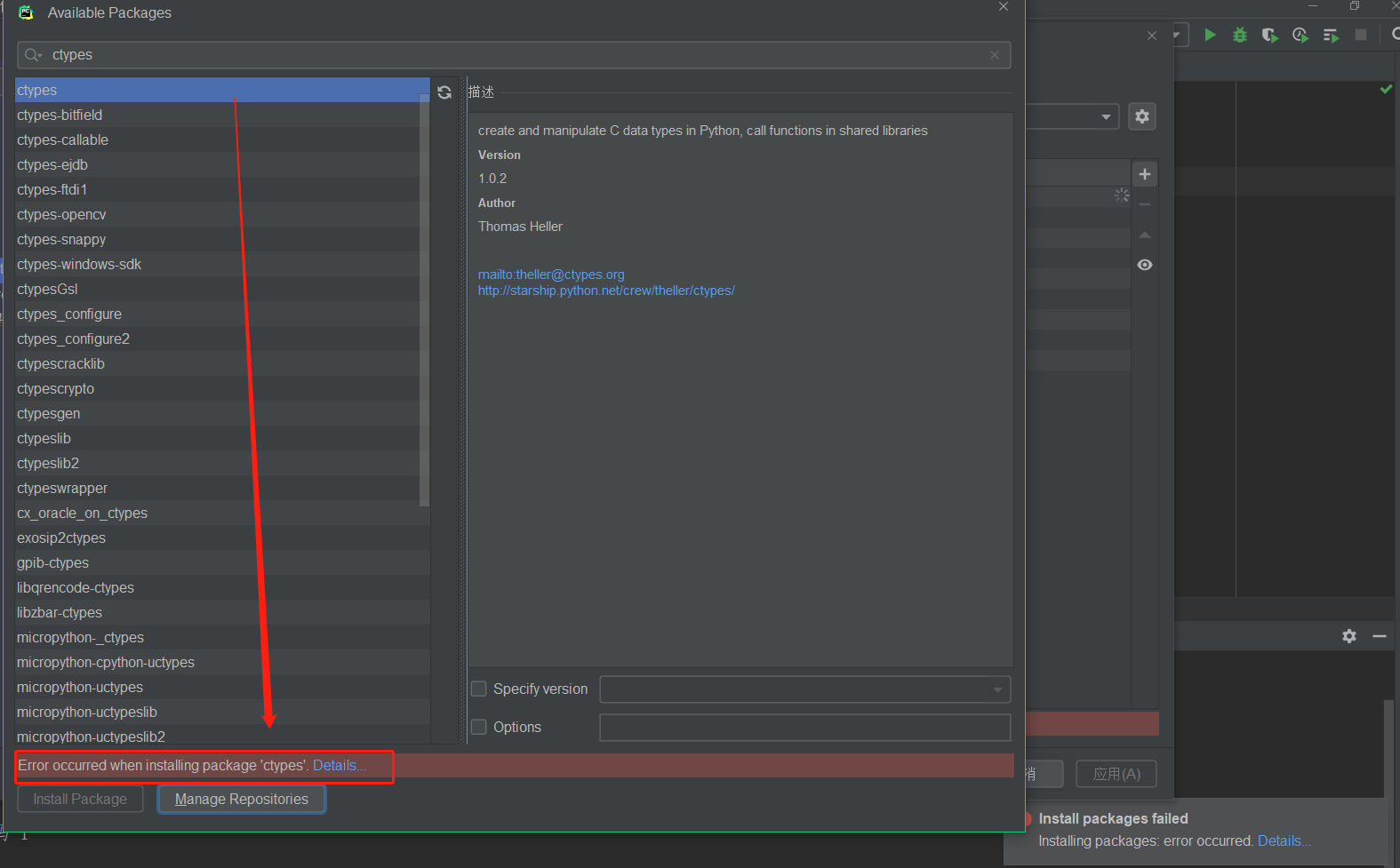Screen dimensions: 1400x868
Task: Open the mailto:theller@ctypes.org link
Action: (551, 275)
